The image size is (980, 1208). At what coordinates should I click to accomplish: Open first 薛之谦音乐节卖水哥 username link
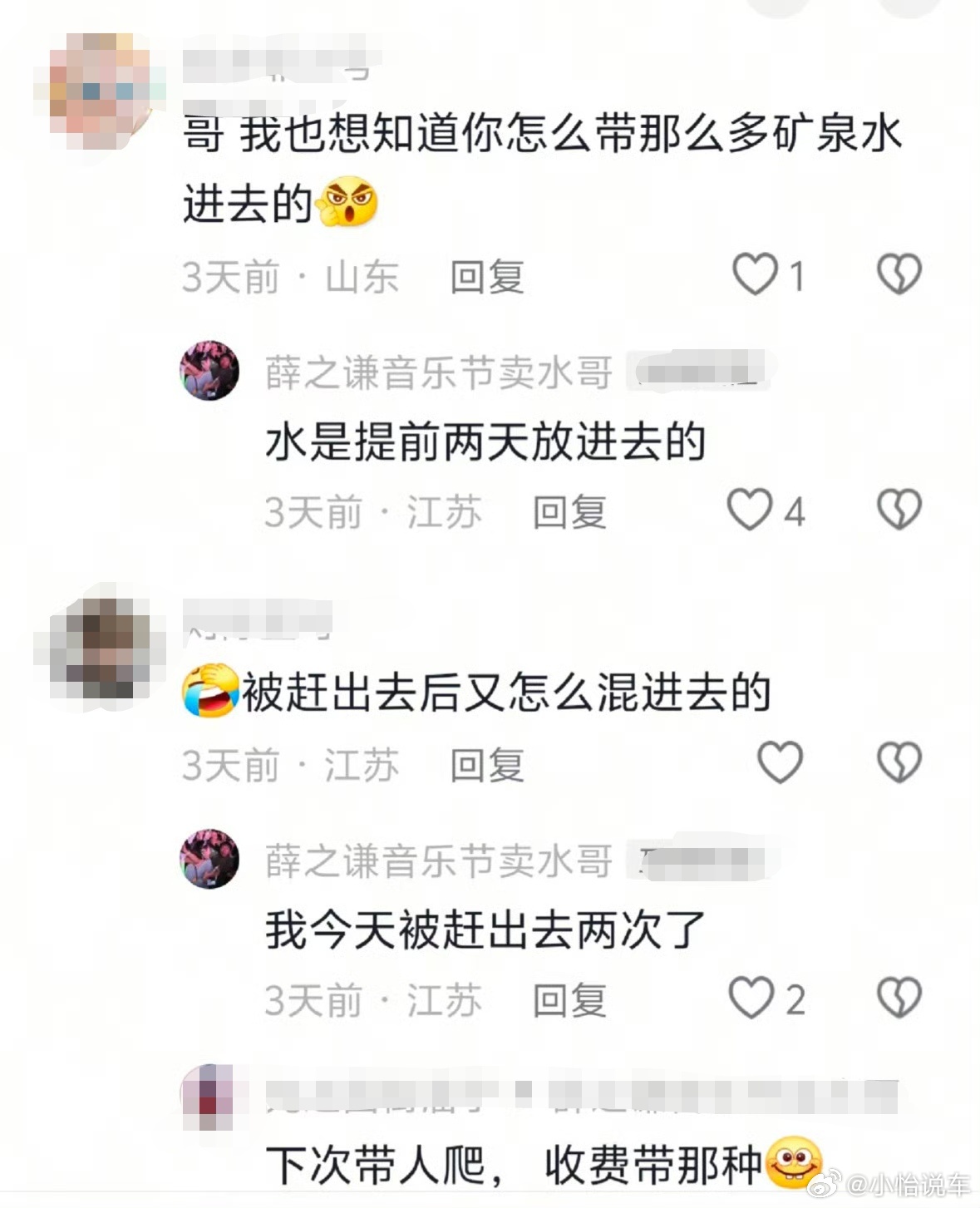coord(439,372)
